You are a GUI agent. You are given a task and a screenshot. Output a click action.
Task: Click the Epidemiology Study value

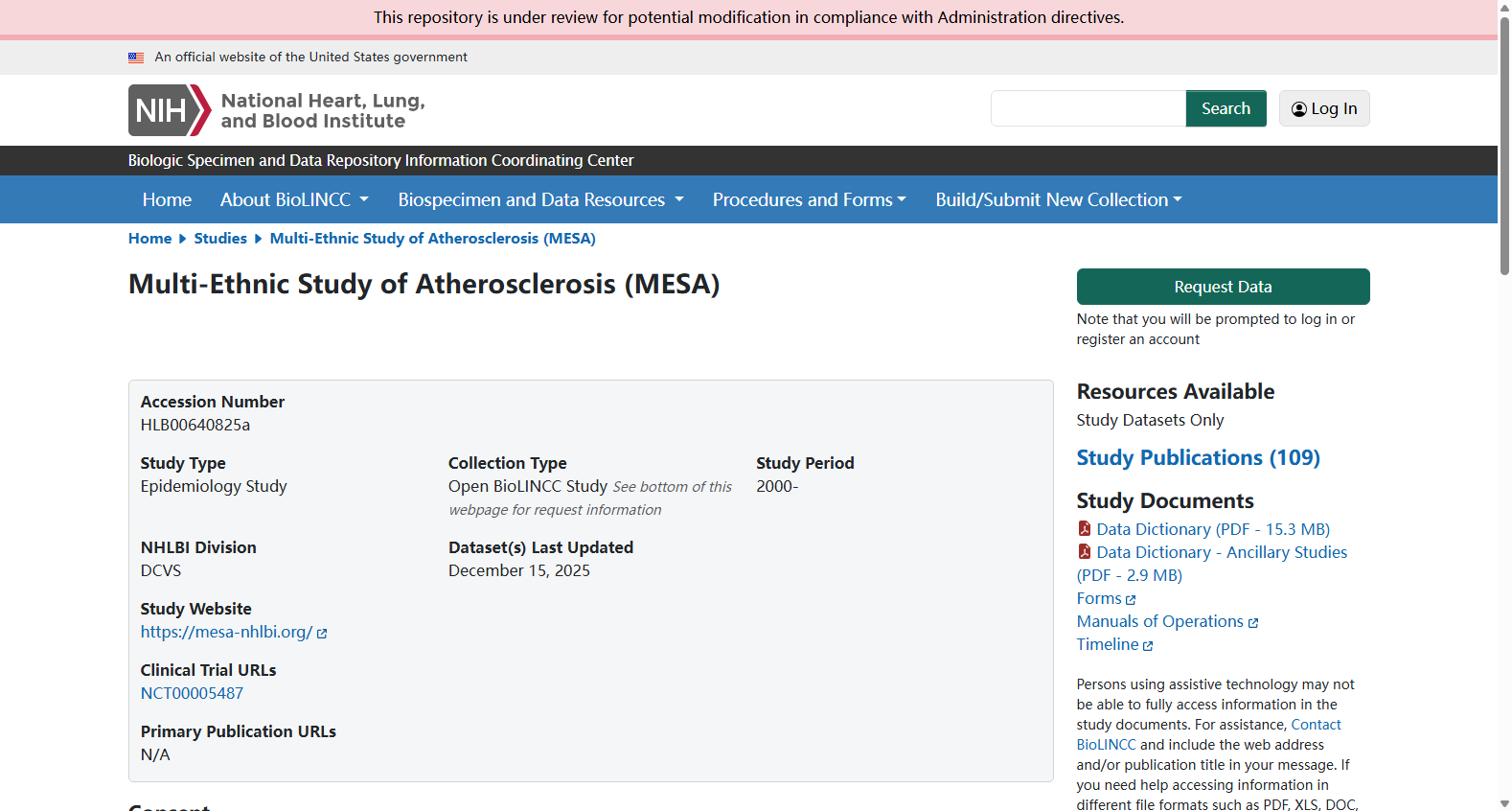tap(214, 486)
